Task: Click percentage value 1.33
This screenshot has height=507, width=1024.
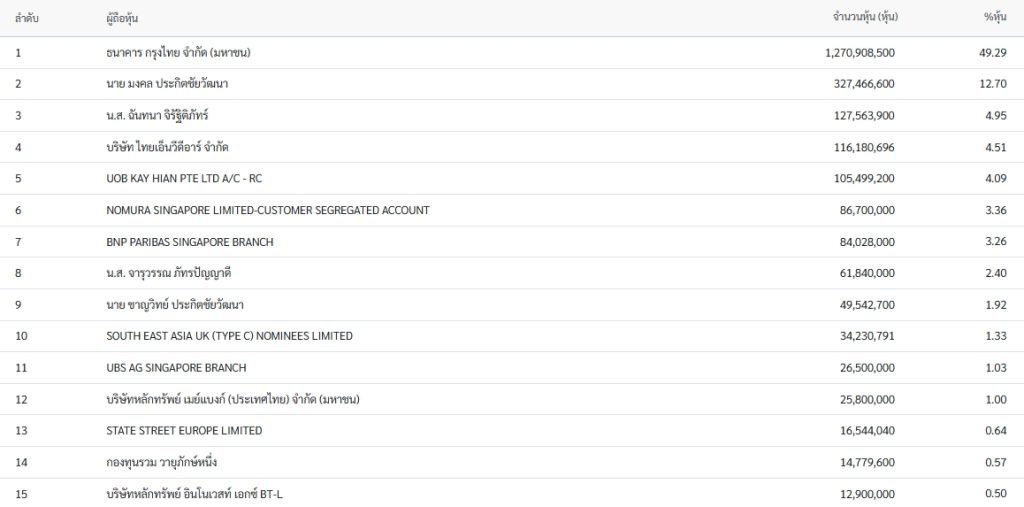Action: (996, 336)
